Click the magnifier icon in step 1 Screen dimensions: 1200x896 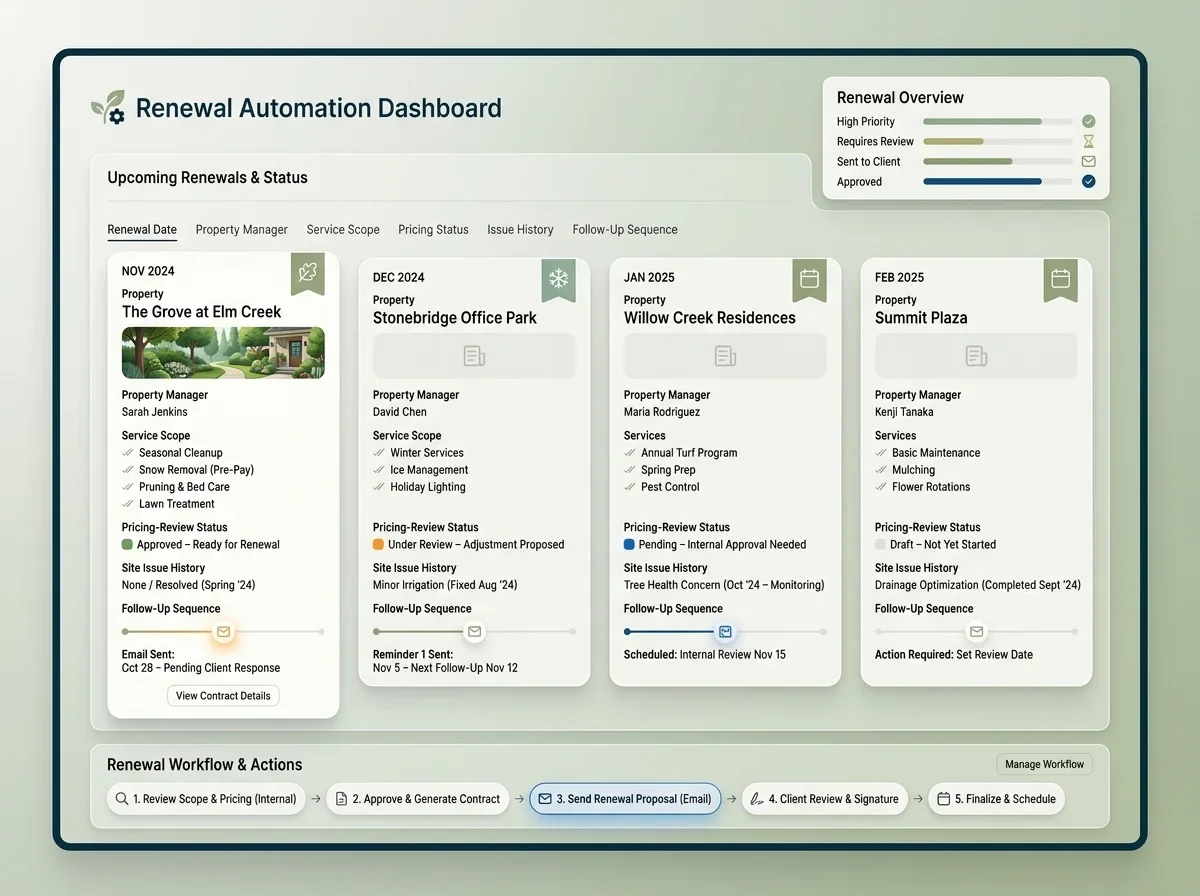point(122,799)
